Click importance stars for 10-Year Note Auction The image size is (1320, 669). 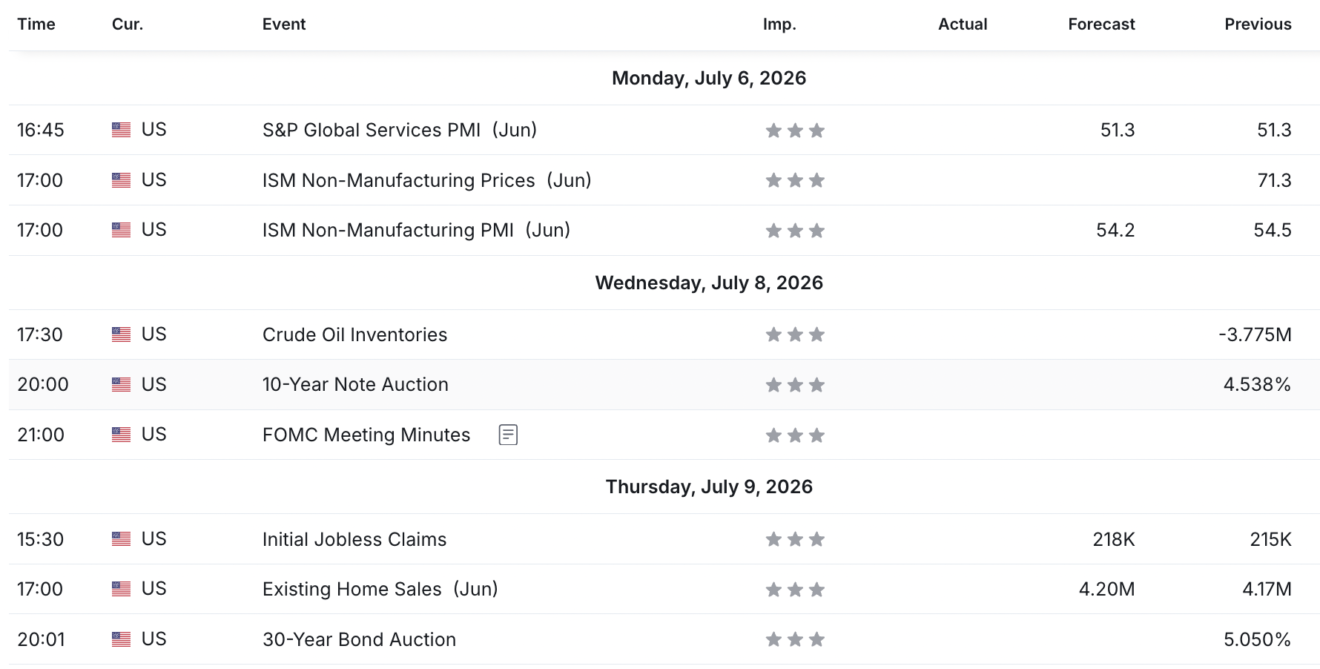pyautogui.click(x=795, y=385)
